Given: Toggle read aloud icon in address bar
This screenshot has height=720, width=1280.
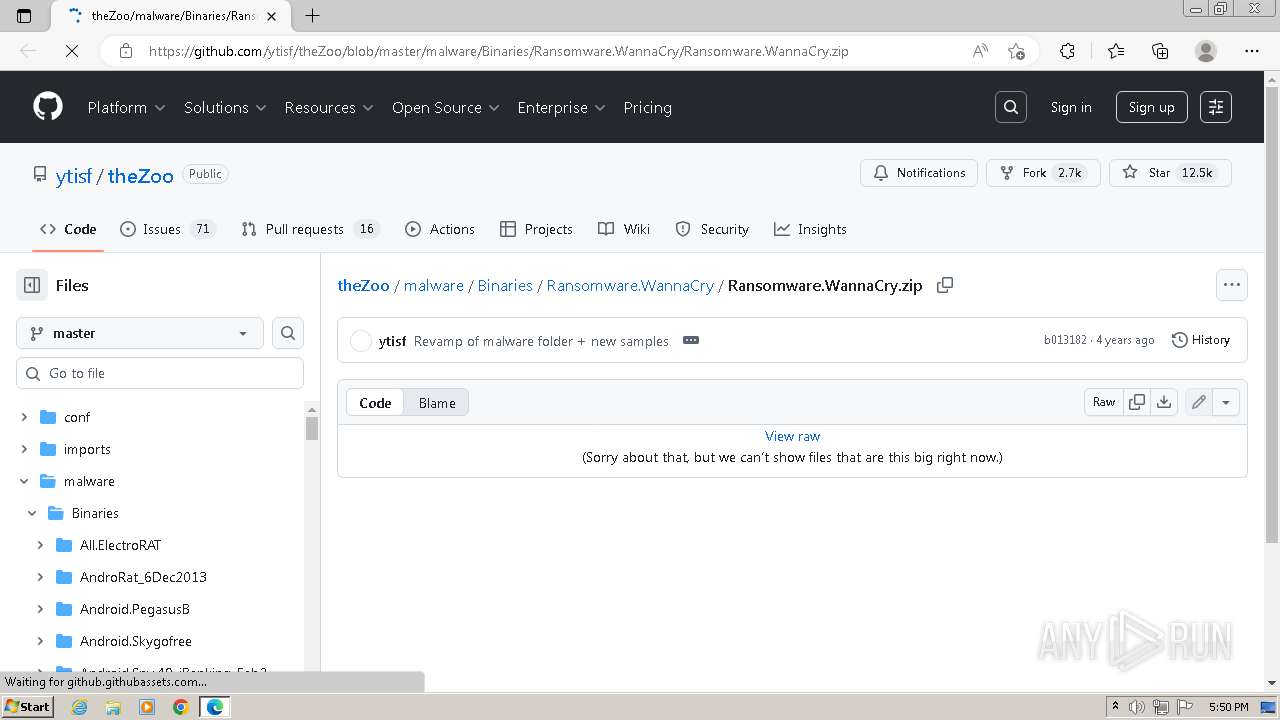Looking at the screenshot, I should pyautogui.click(x=980, y=51).
